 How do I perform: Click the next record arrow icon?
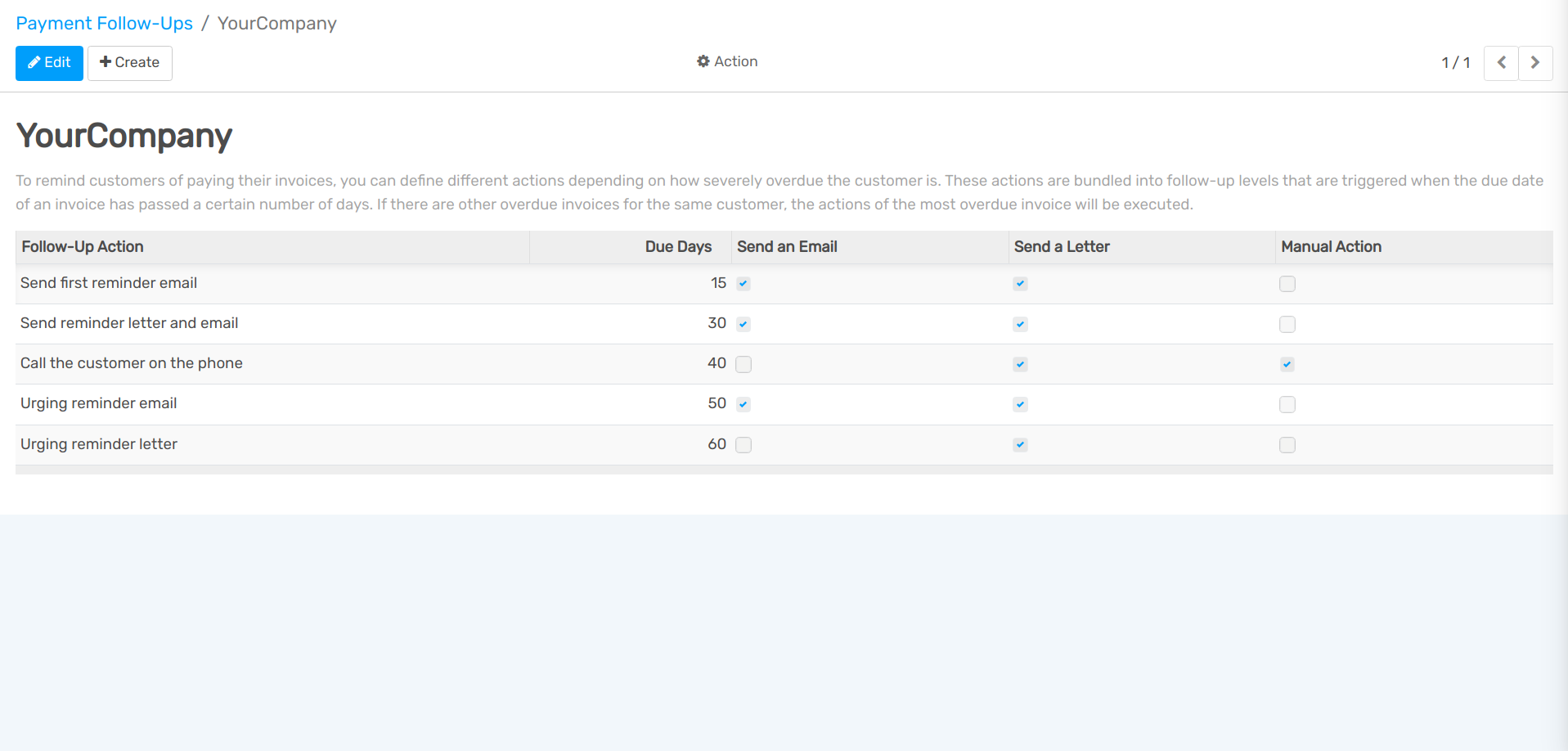1535,63
